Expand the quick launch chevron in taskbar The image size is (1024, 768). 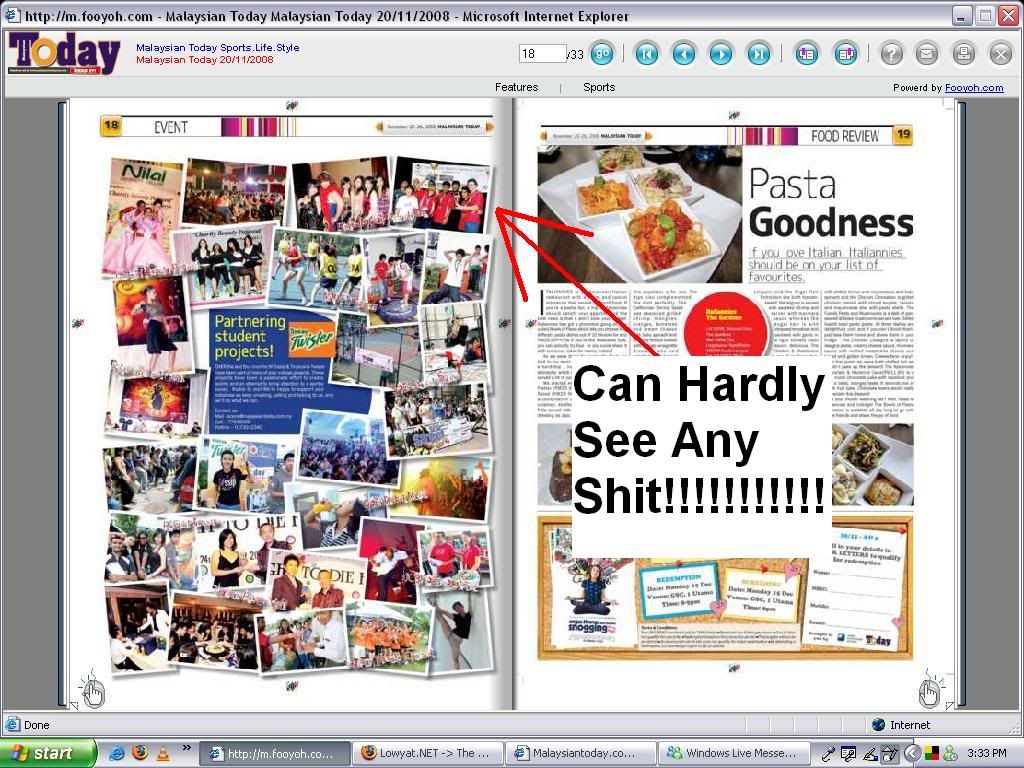186,748
